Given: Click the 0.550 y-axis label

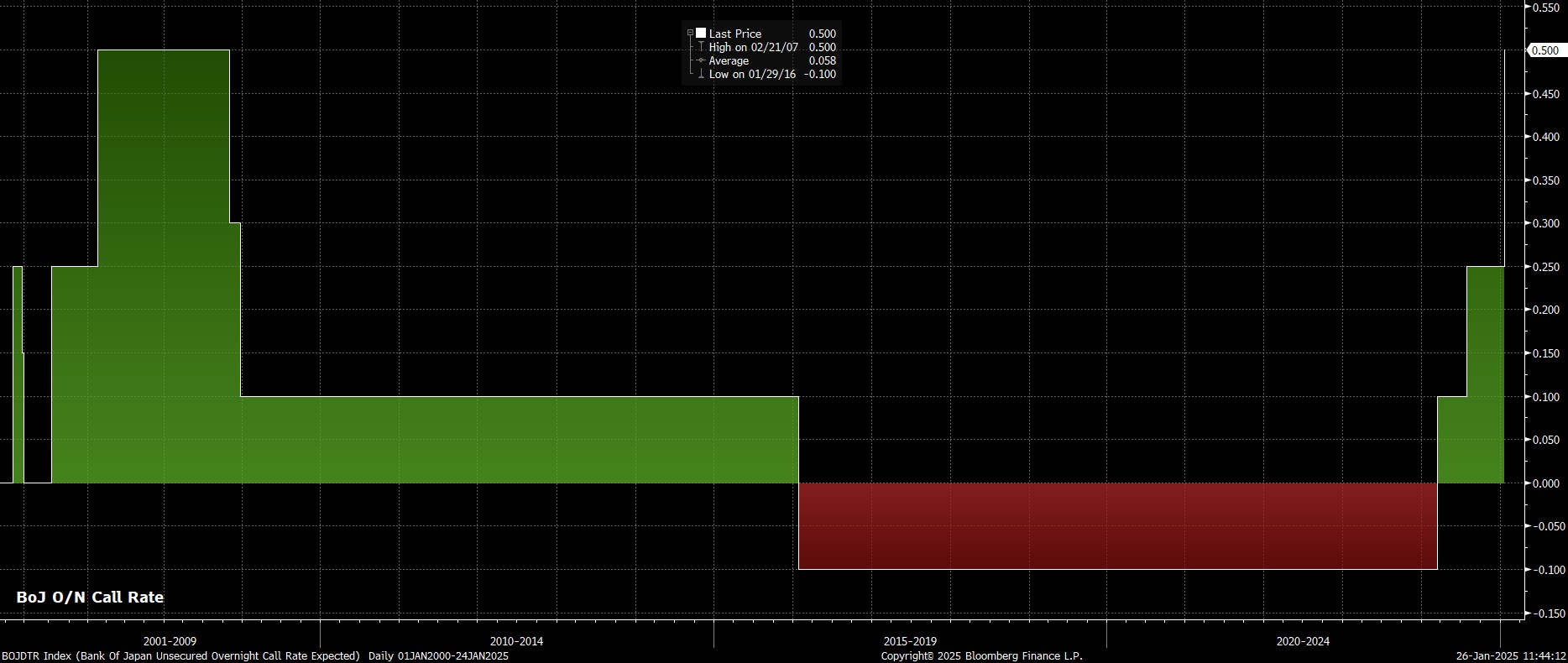Looking at the screenshot, I should (1545, 8).
